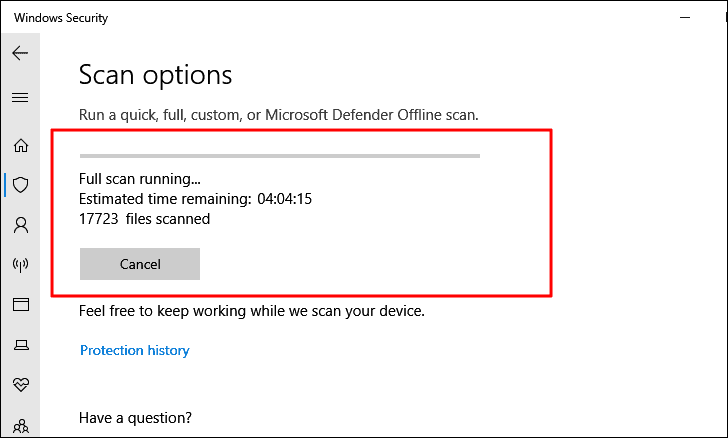Open the hamburger navigation menu
Viewport: 728px width, 438px height.
[20, 98]
